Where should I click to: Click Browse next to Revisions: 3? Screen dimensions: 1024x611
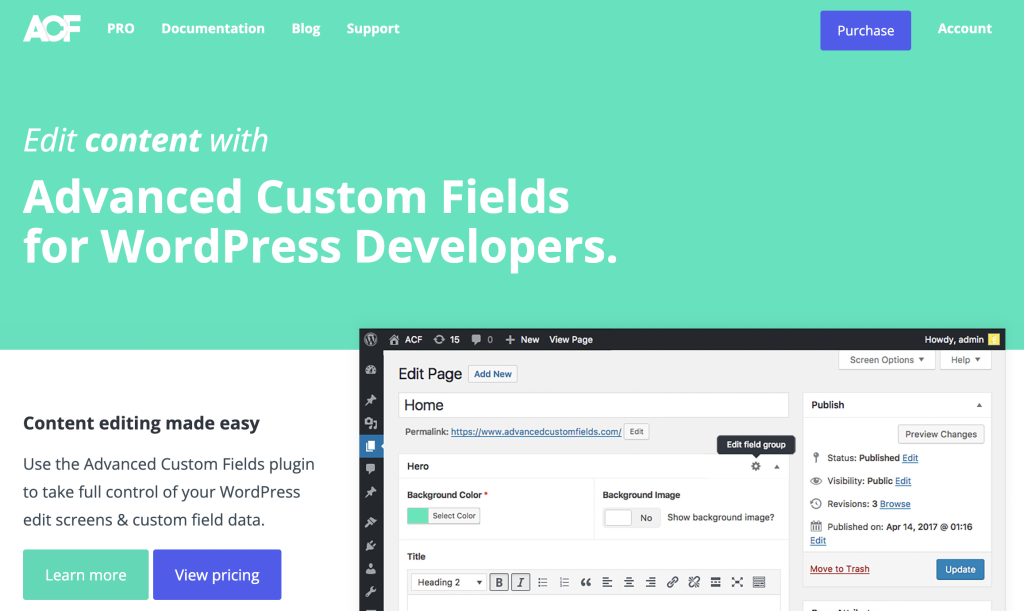click(895, 504)
